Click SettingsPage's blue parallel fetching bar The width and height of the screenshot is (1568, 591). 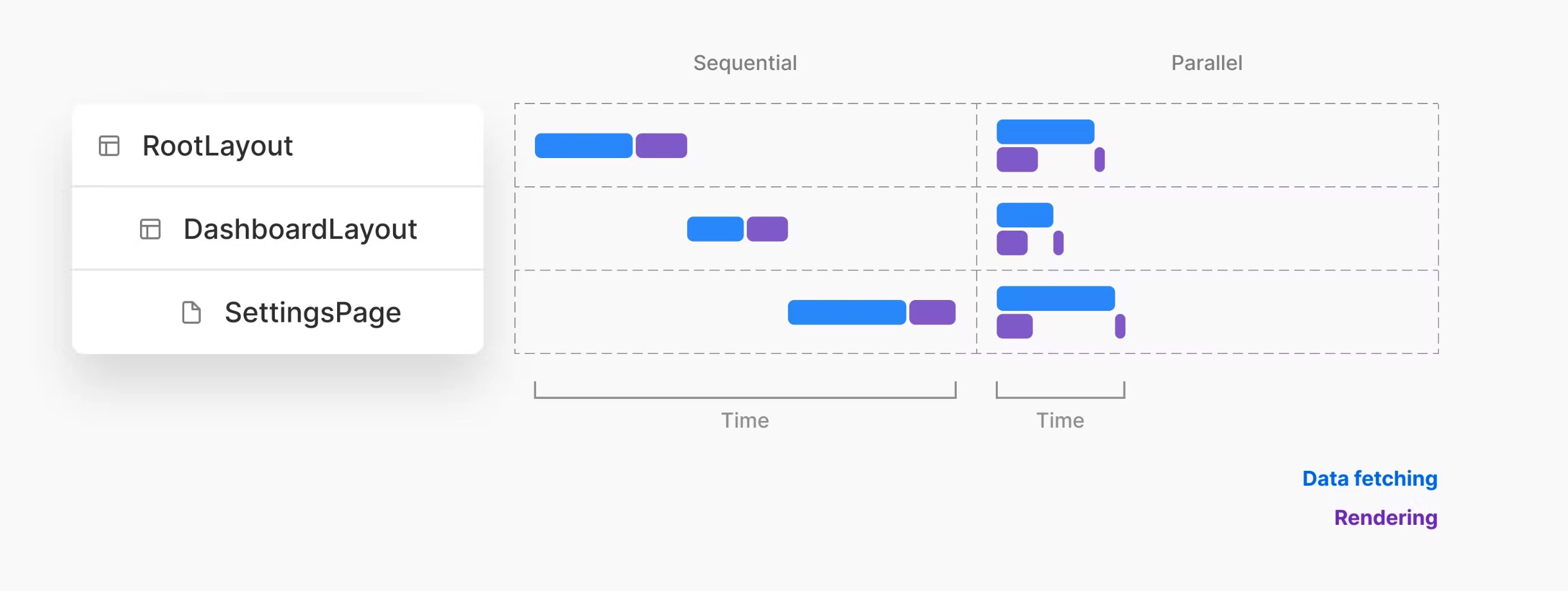coord(1056,299)
